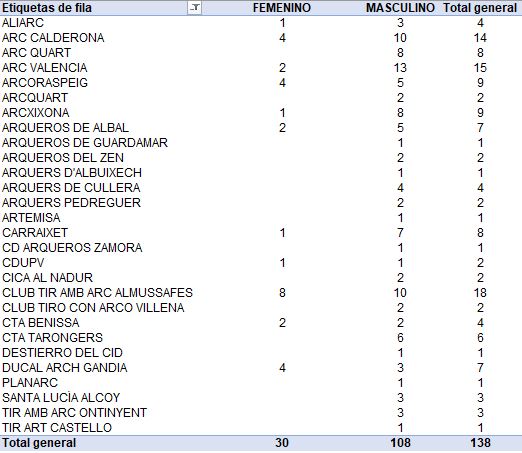Viewport: 522px width, 453px height.
Task: Select the ARC QUART row label
Action: point(36,53)
